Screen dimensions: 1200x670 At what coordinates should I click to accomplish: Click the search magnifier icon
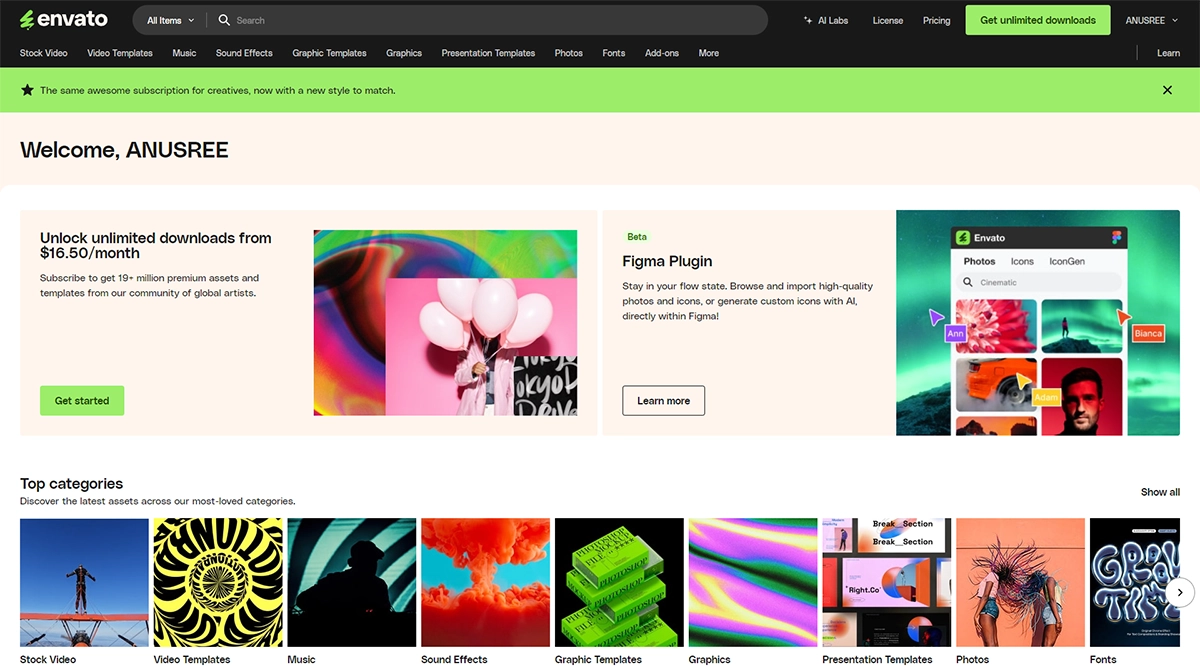click(x=225, y=20)
